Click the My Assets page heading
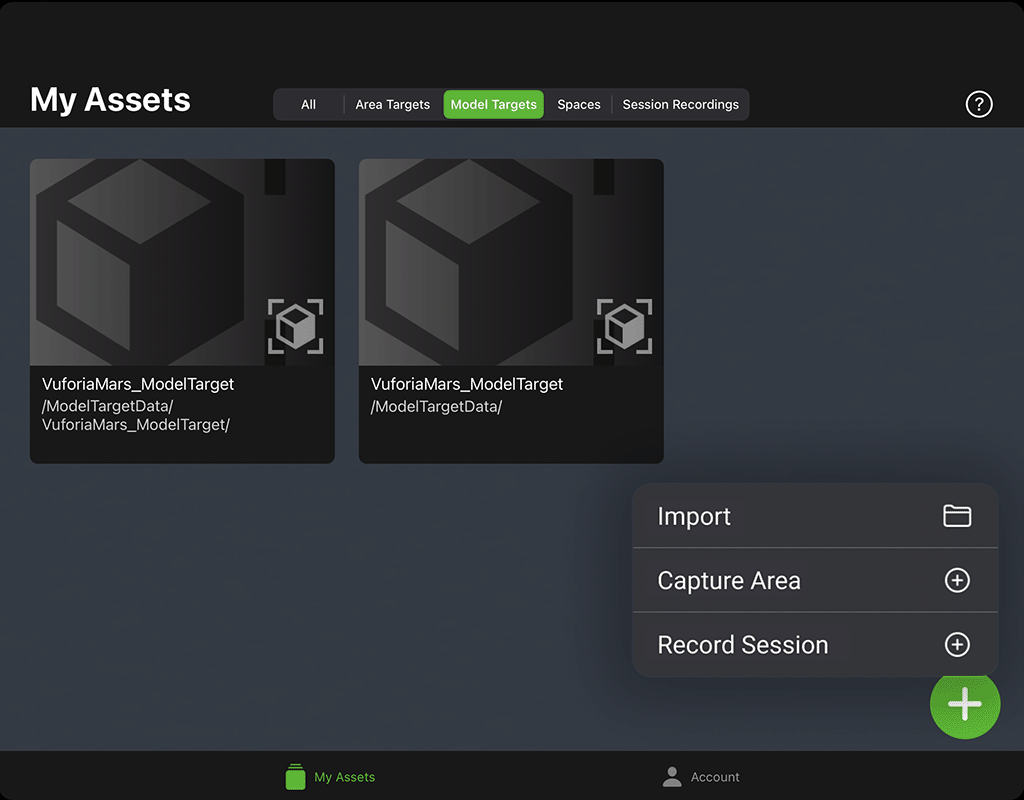This screenshot has height=800, width=1024. click(110, 100)
